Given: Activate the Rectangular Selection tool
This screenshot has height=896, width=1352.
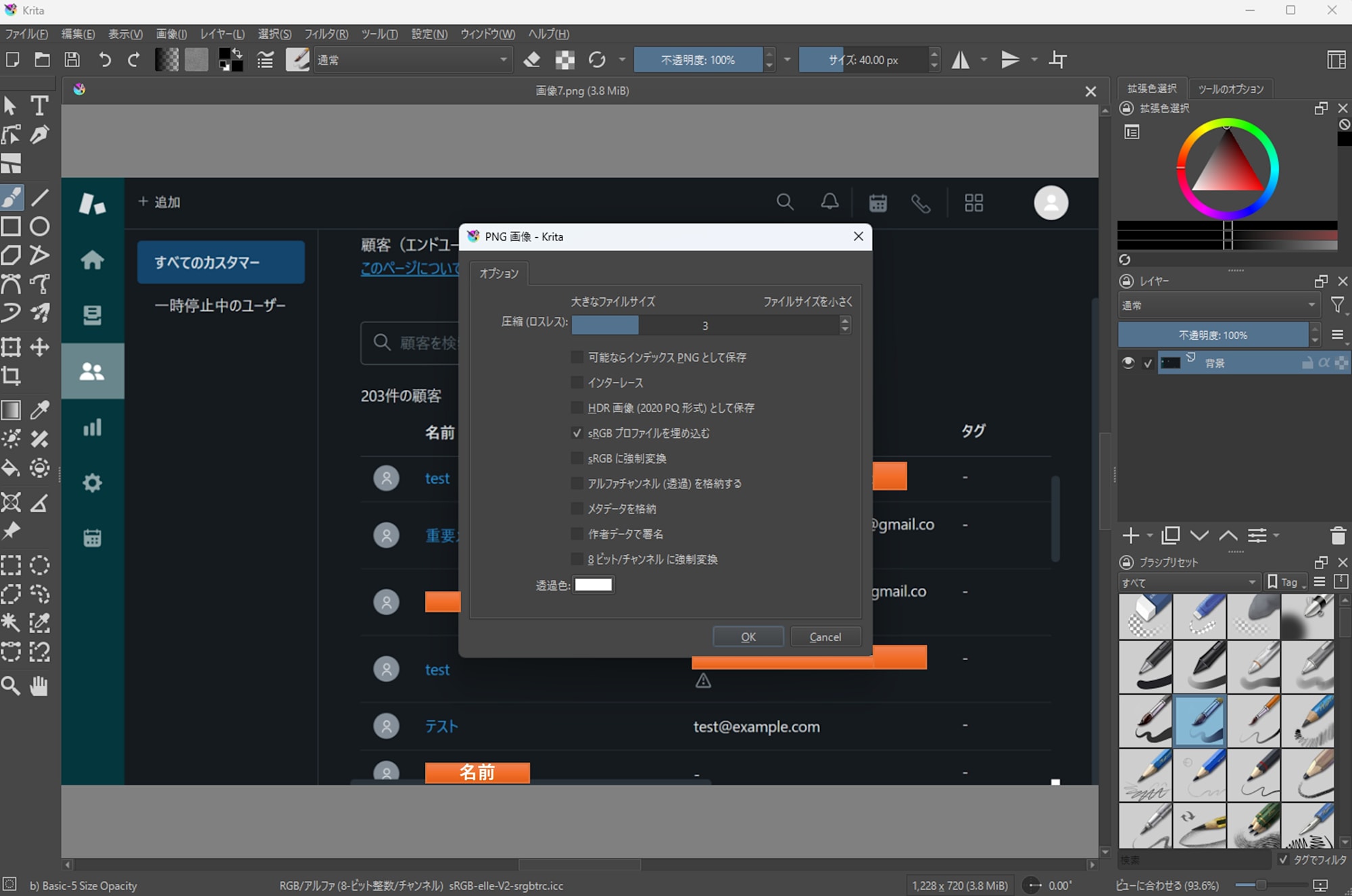Looking at the screenshot, I should (10, 565).
